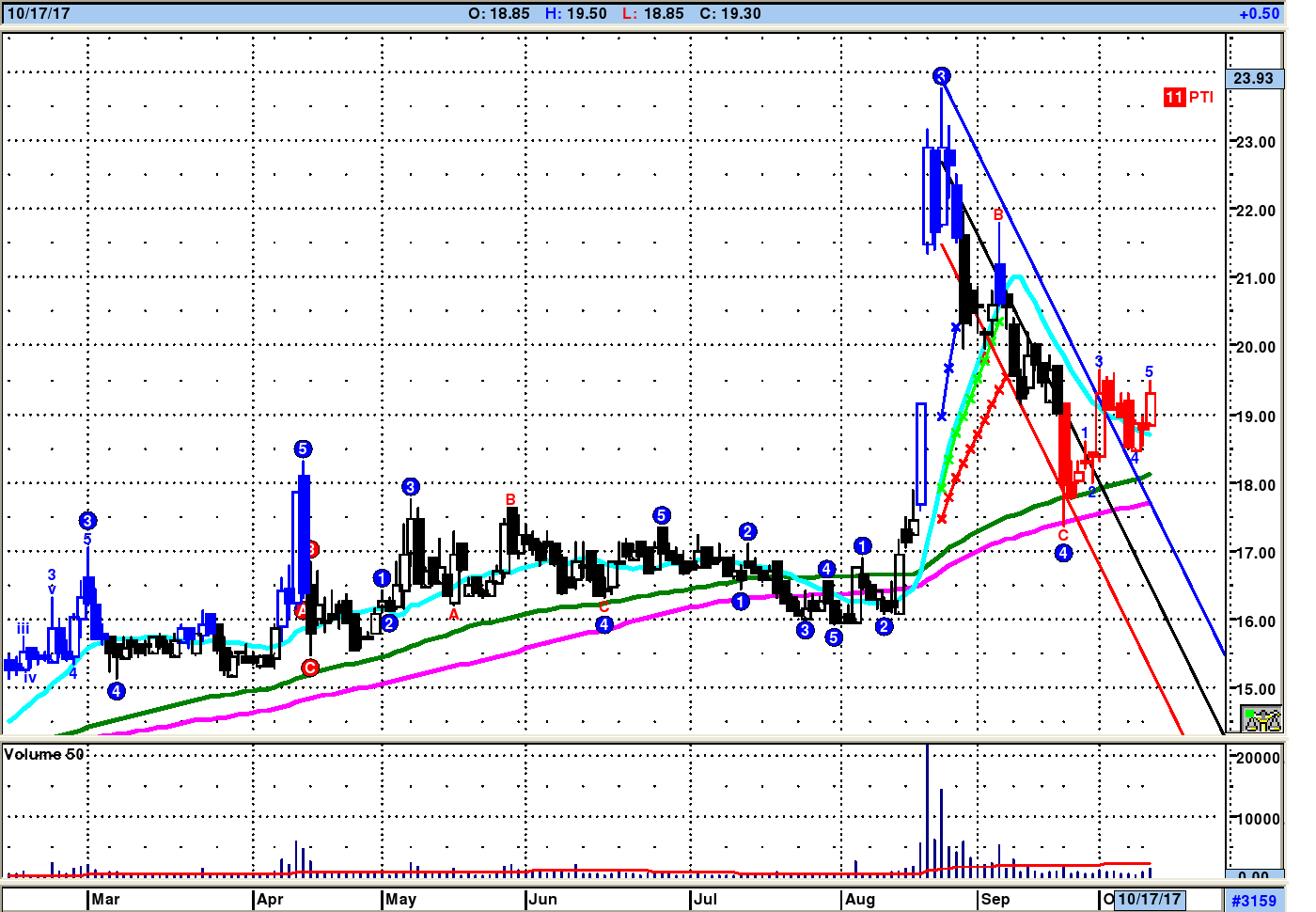The height and width of the screenshot is (912, 1316).
Task: Click the highlighted 10/17/17 date on time axis
Action: 1149,899
